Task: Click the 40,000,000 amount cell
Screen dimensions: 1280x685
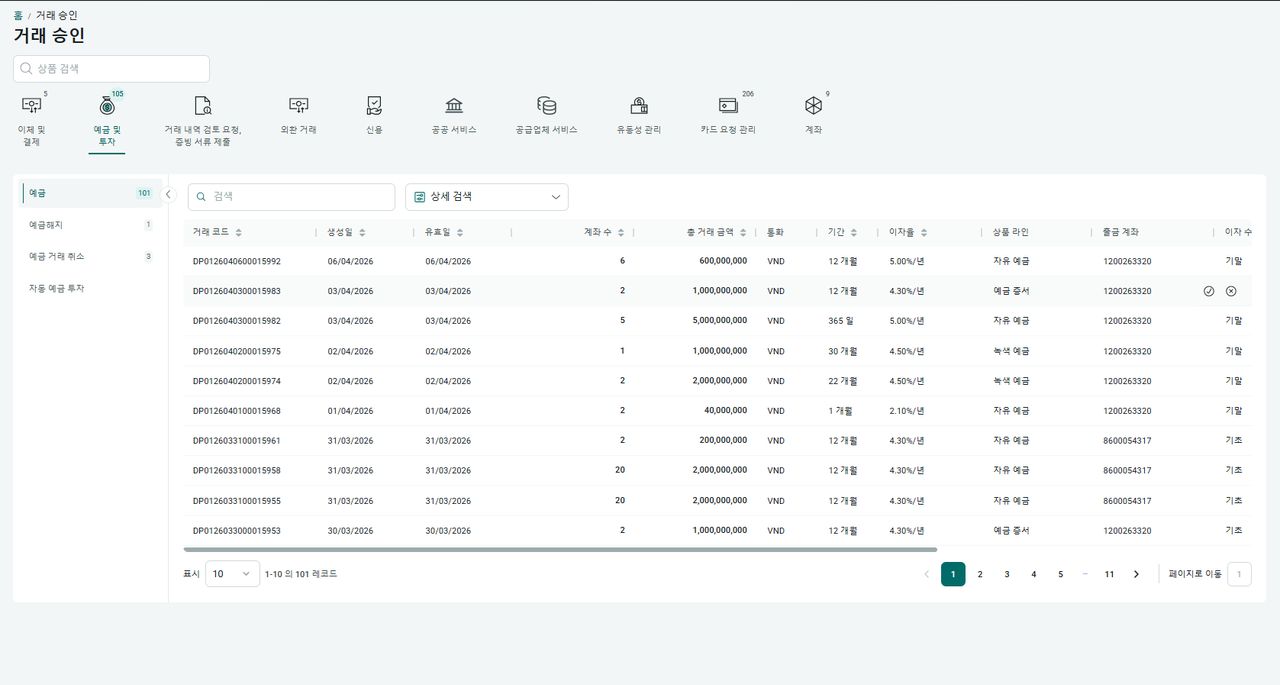Action: pyautogui.click(x=725, y=411)
